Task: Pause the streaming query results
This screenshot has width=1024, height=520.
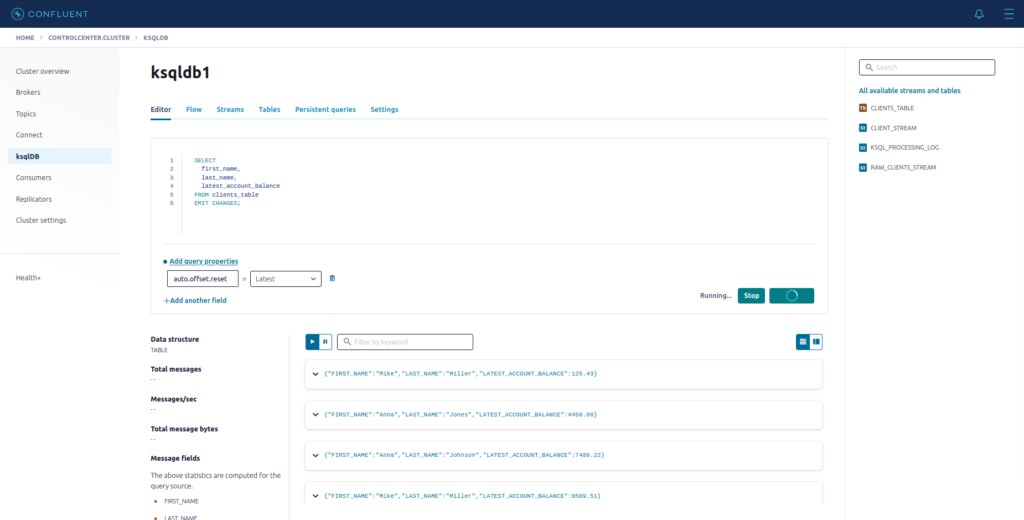Action: click(x=325, y=342)
